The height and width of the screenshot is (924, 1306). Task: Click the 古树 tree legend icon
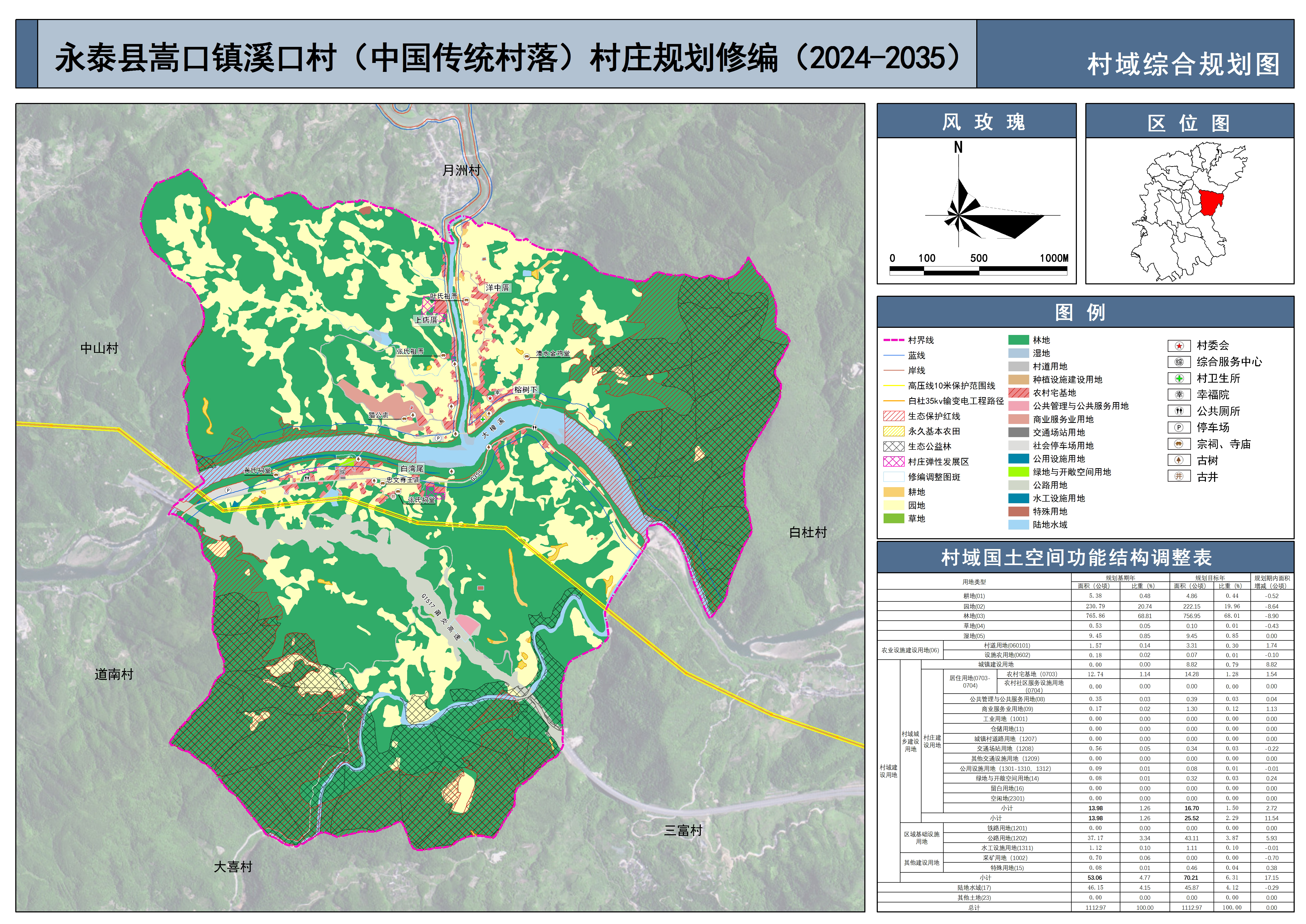pos(1179,461)
